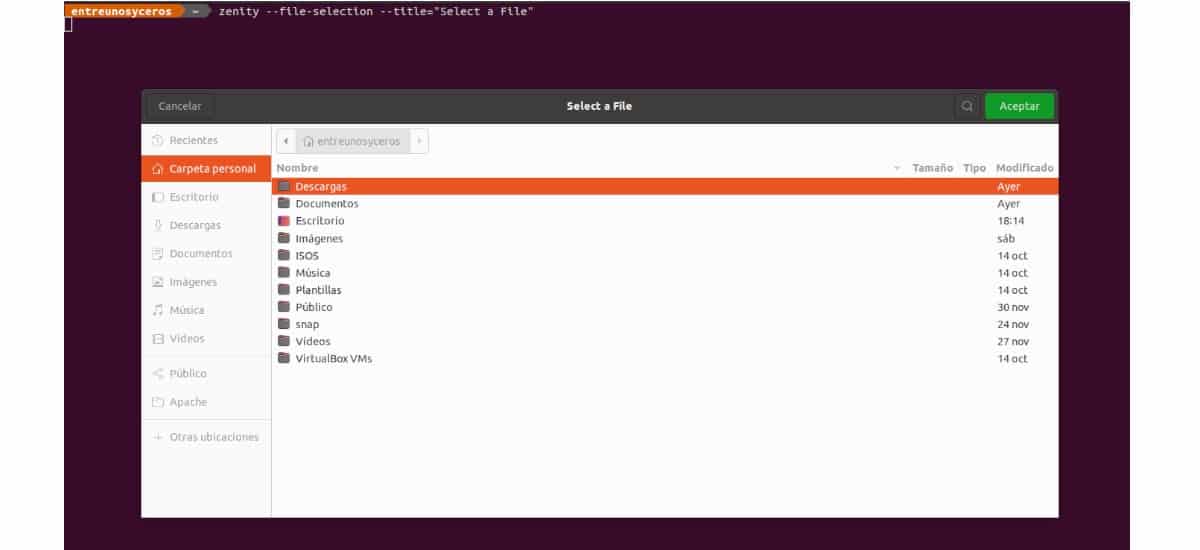
Task: Sort by the Nombre column header
Action: [298, 168]
